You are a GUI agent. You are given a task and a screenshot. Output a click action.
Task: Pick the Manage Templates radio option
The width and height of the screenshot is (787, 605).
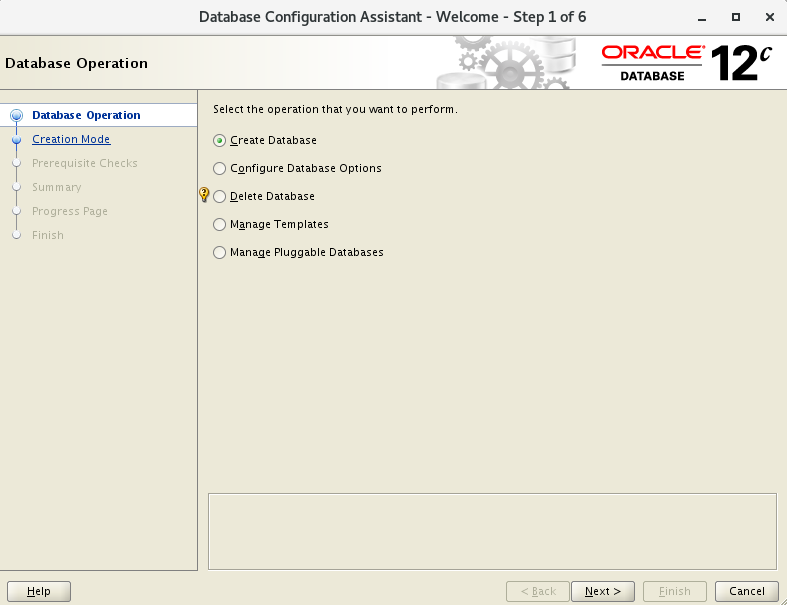click(220, 225)
